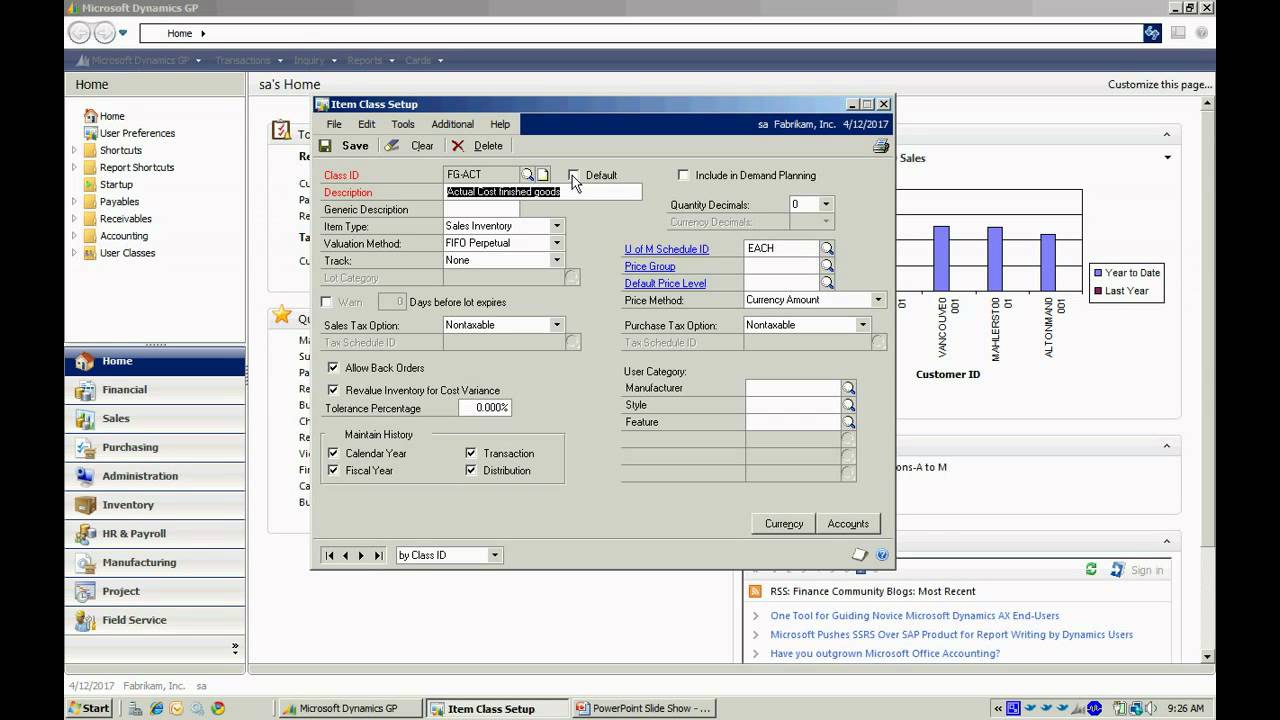Click the Sales navigation pane icon
This screenshot has height=720, width=1280.
click(x=85, y=418)
